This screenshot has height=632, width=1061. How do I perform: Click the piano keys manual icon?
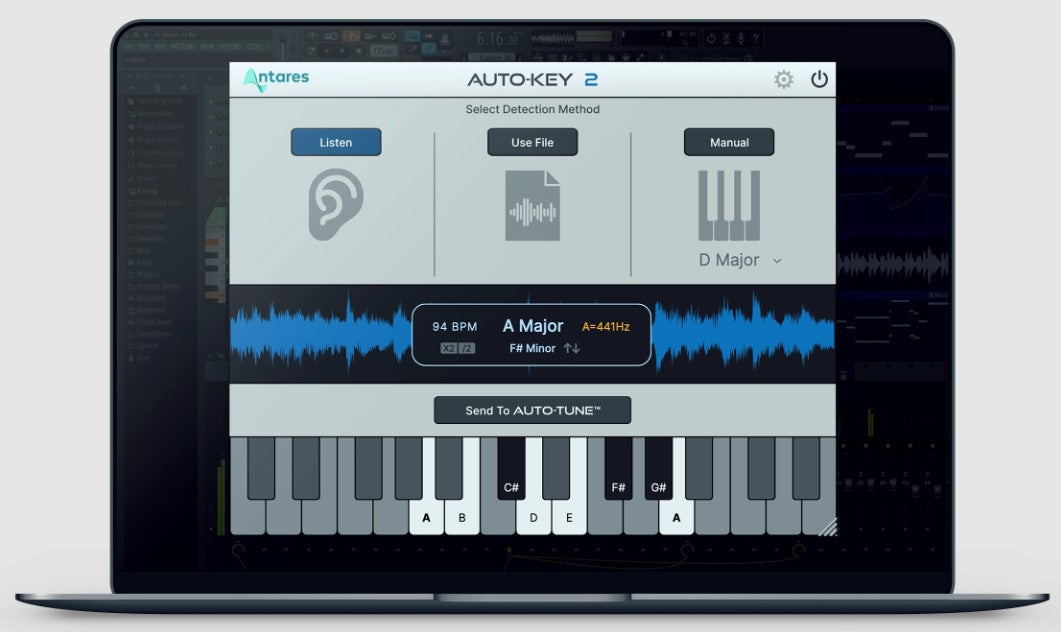(x=728, y=205)
